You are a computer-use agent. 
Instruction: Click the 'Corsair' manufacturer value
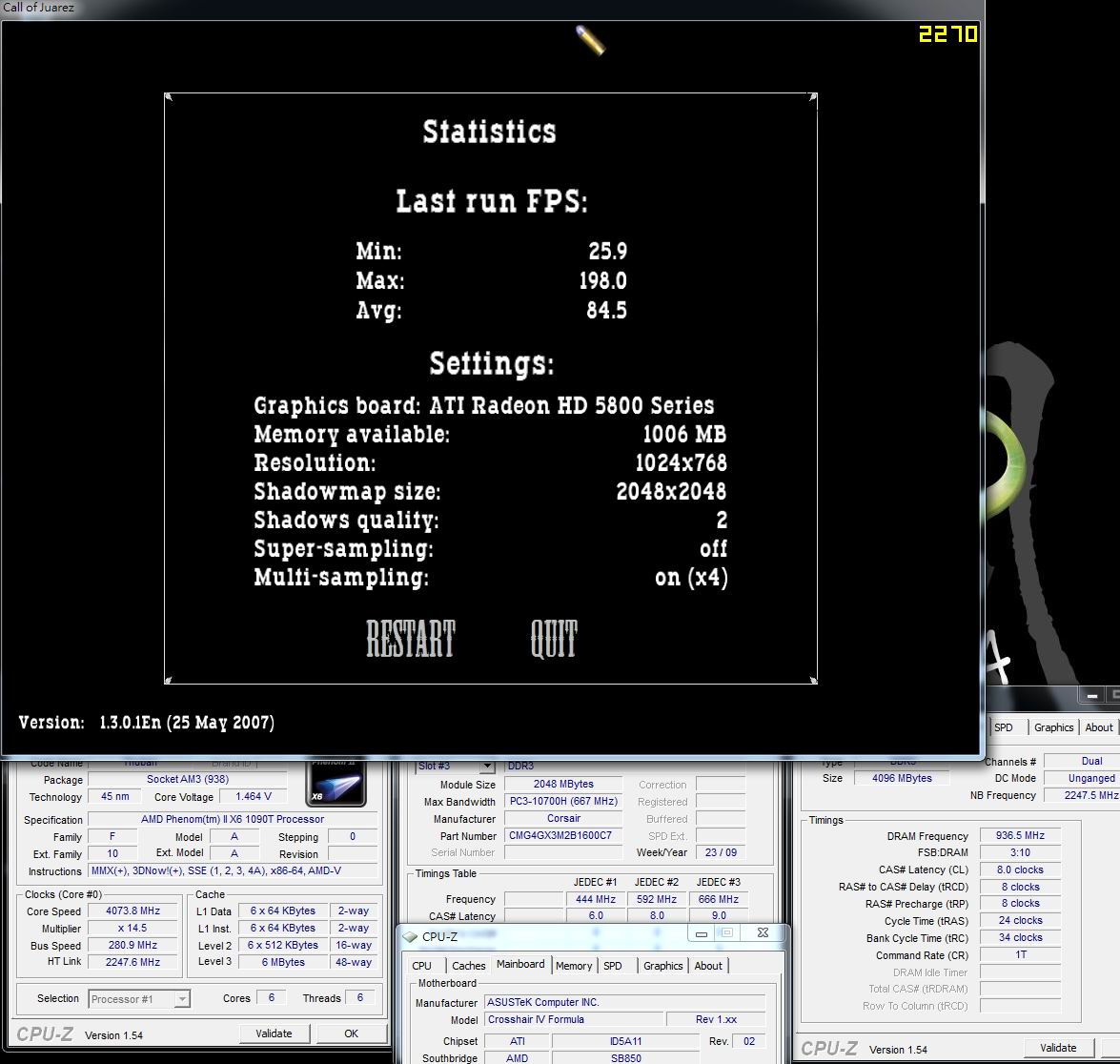563,818
